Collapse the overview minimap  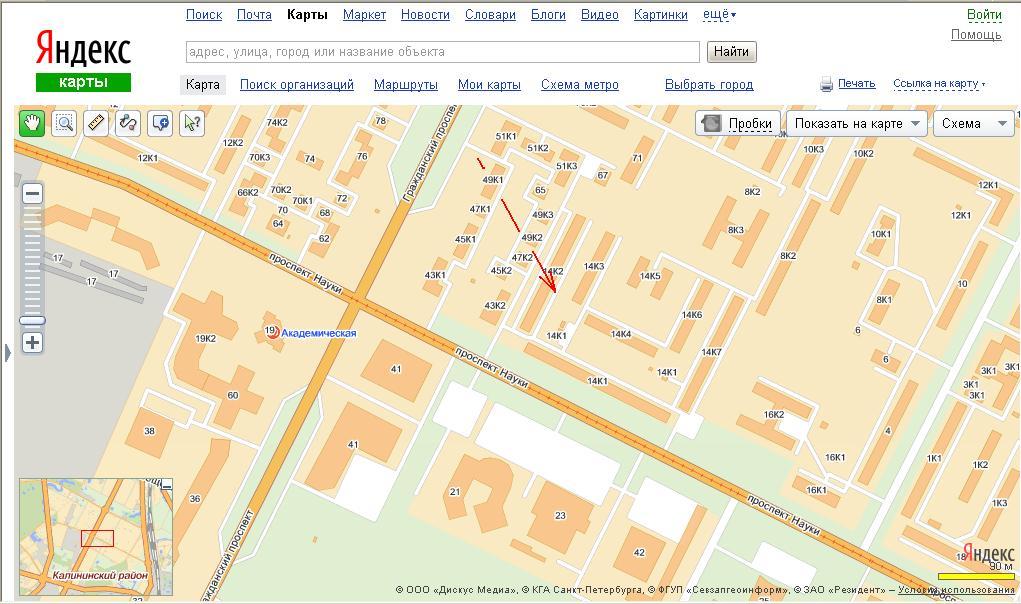pyautogui.click(x=167, y=485)
